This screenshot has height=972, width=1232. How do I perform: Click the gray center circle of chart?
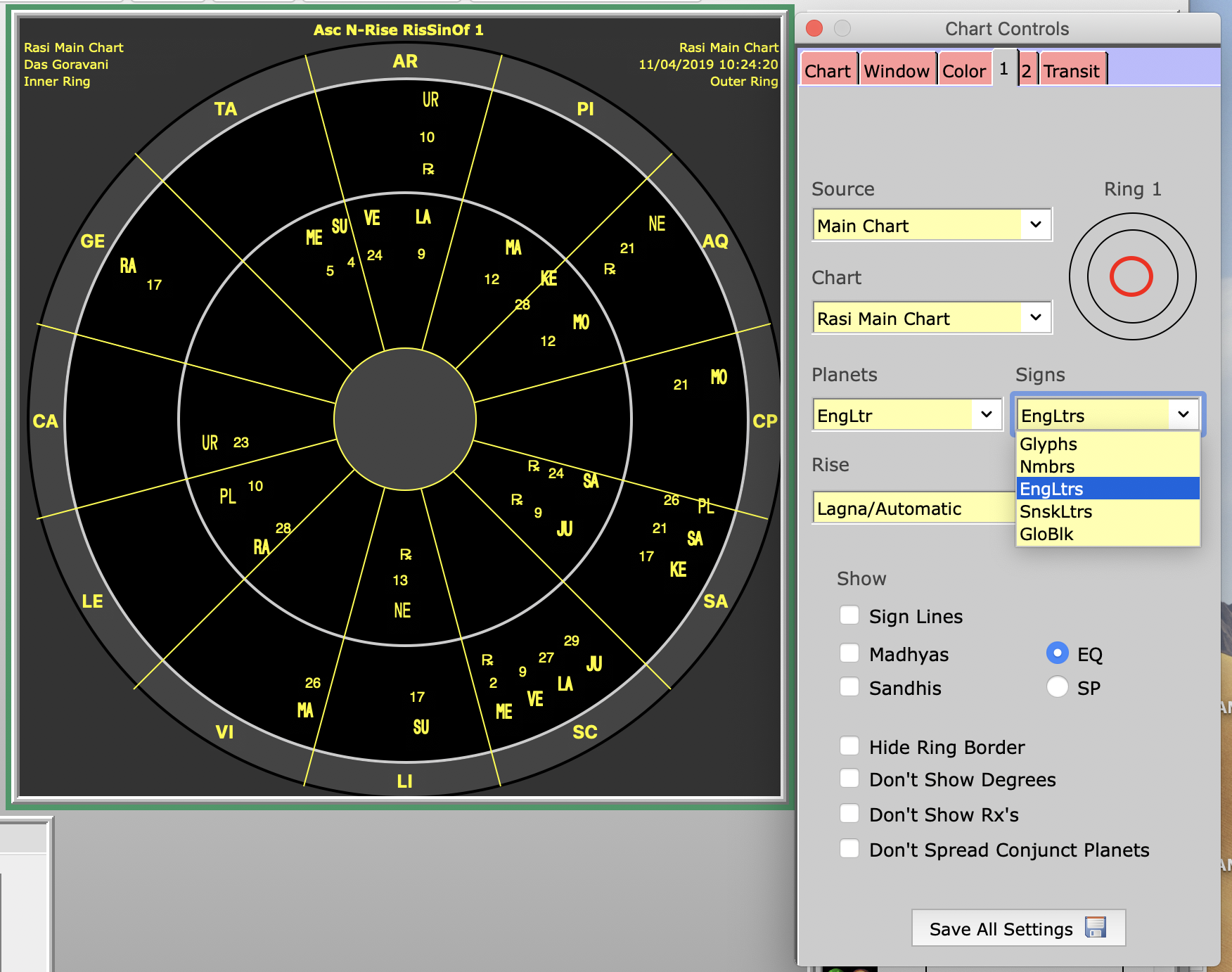[x=405, y=419]
